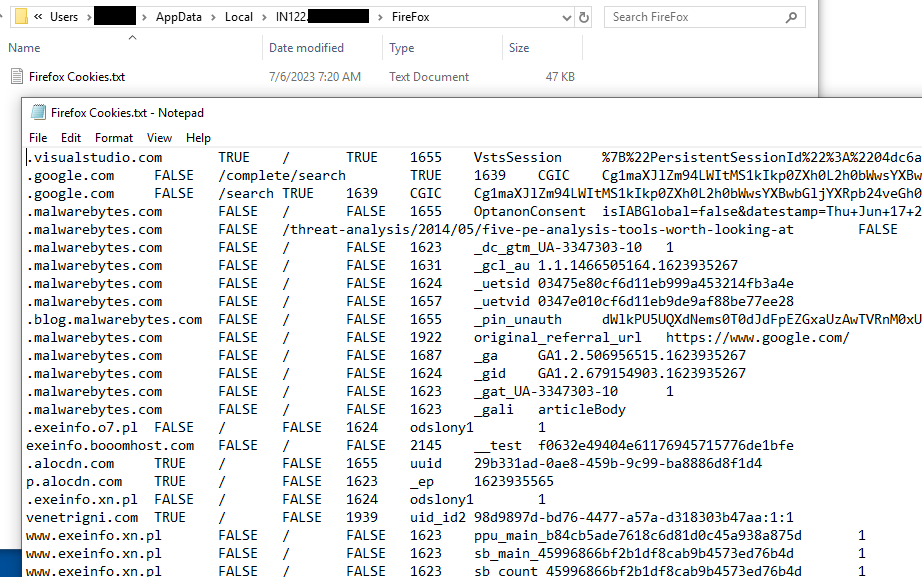The height and width of the screenshot is (577, 922).
Task: Click the _uetsid cookie value text
Action: click(666, 284)
